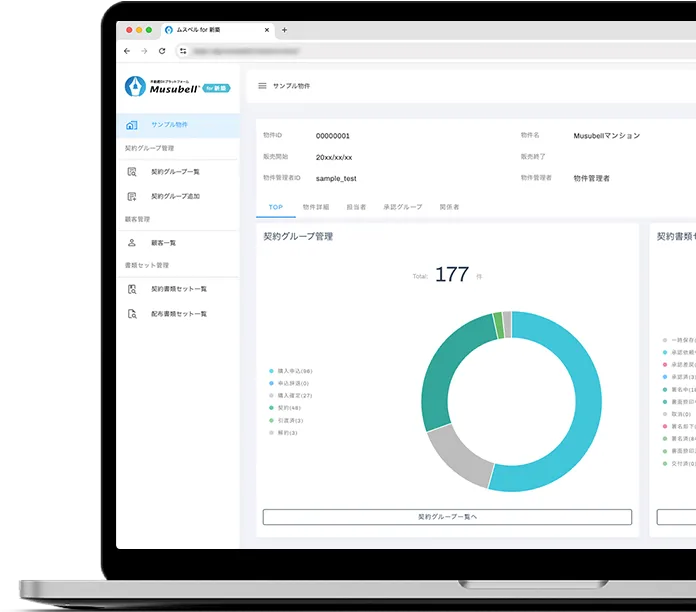Click the 契約グループ一覧 sidebar icon
This screenshot has height=612, width=696.
click(x=132, y=172)
